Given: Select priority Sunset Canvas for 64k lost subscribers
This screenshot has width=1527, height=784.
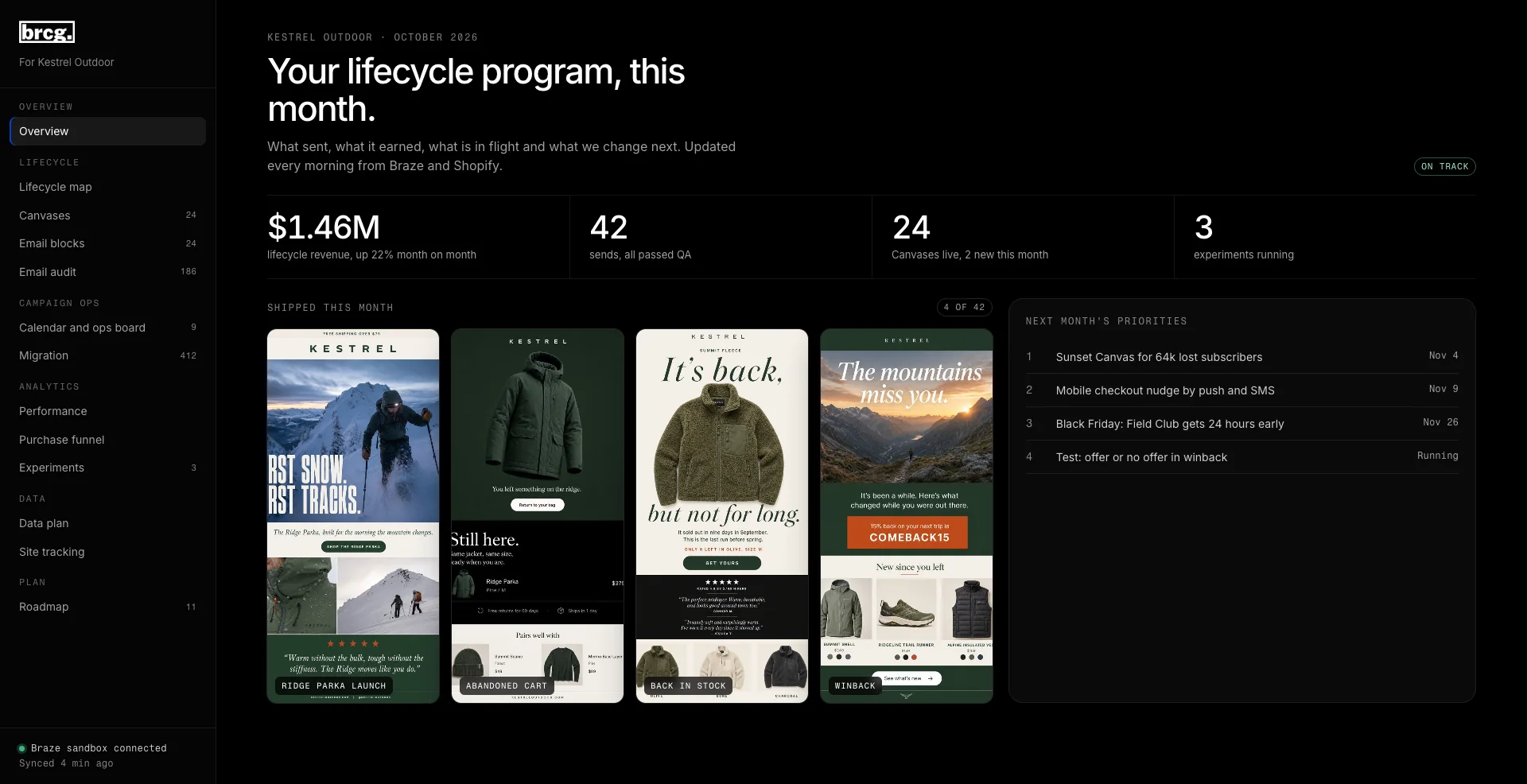Looking at the screenshot, I should [x=1242, y=357].
